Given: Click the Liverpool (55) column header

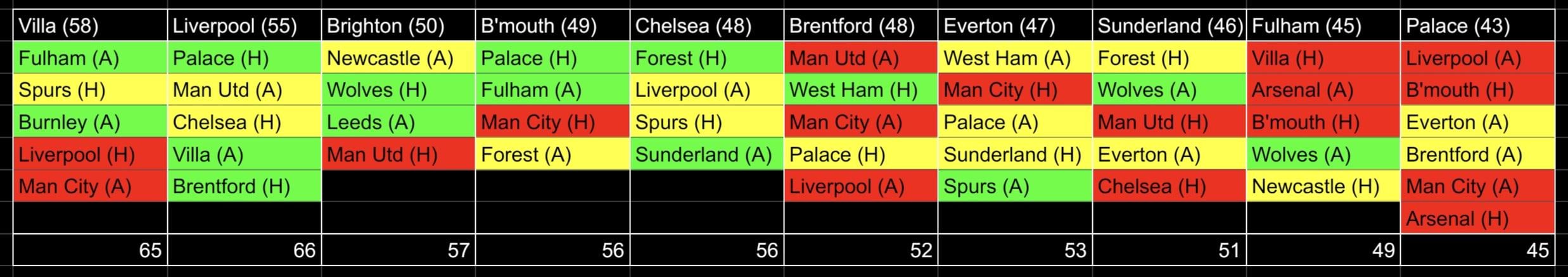Looking at the screenshot, I should [x=244, y=26].
